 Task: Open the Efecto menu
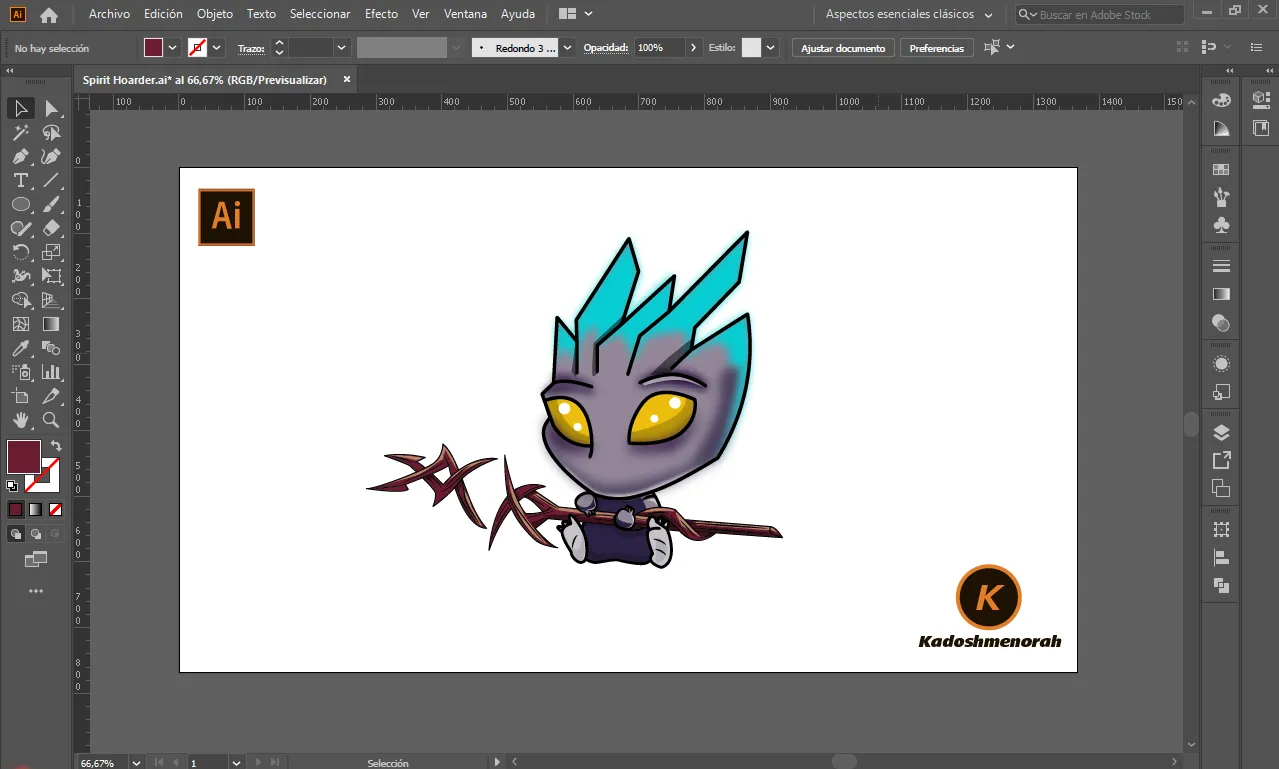[381, 14]
